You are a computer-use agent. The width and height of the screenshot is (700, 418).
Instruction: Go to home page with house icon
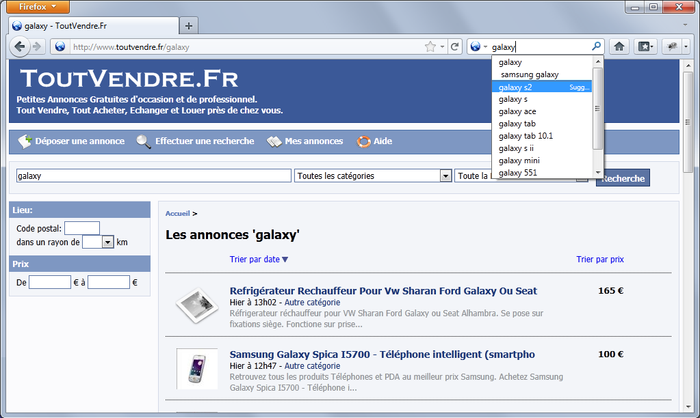(x=619, y=46)
